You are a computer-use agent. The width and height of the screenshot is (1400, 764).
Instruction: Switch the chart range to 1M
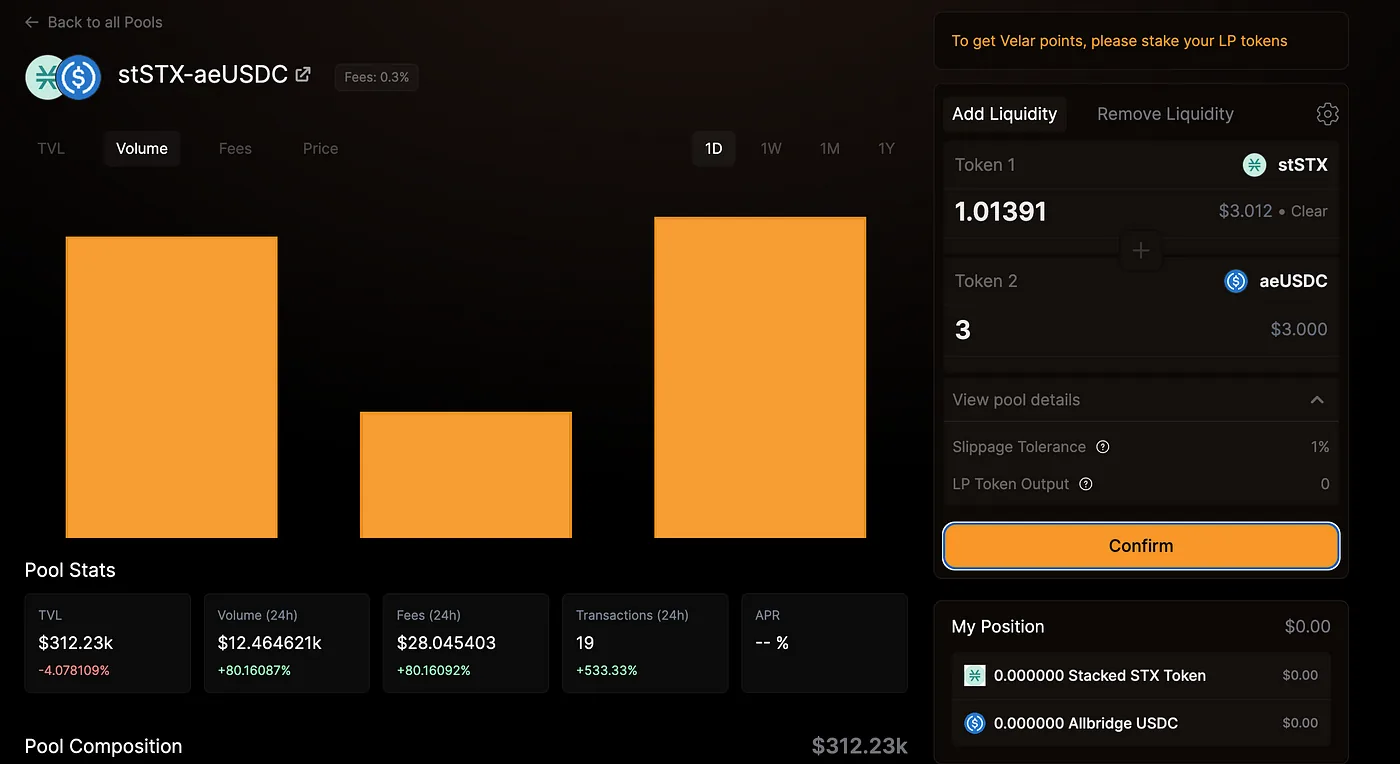click(829, 149)
